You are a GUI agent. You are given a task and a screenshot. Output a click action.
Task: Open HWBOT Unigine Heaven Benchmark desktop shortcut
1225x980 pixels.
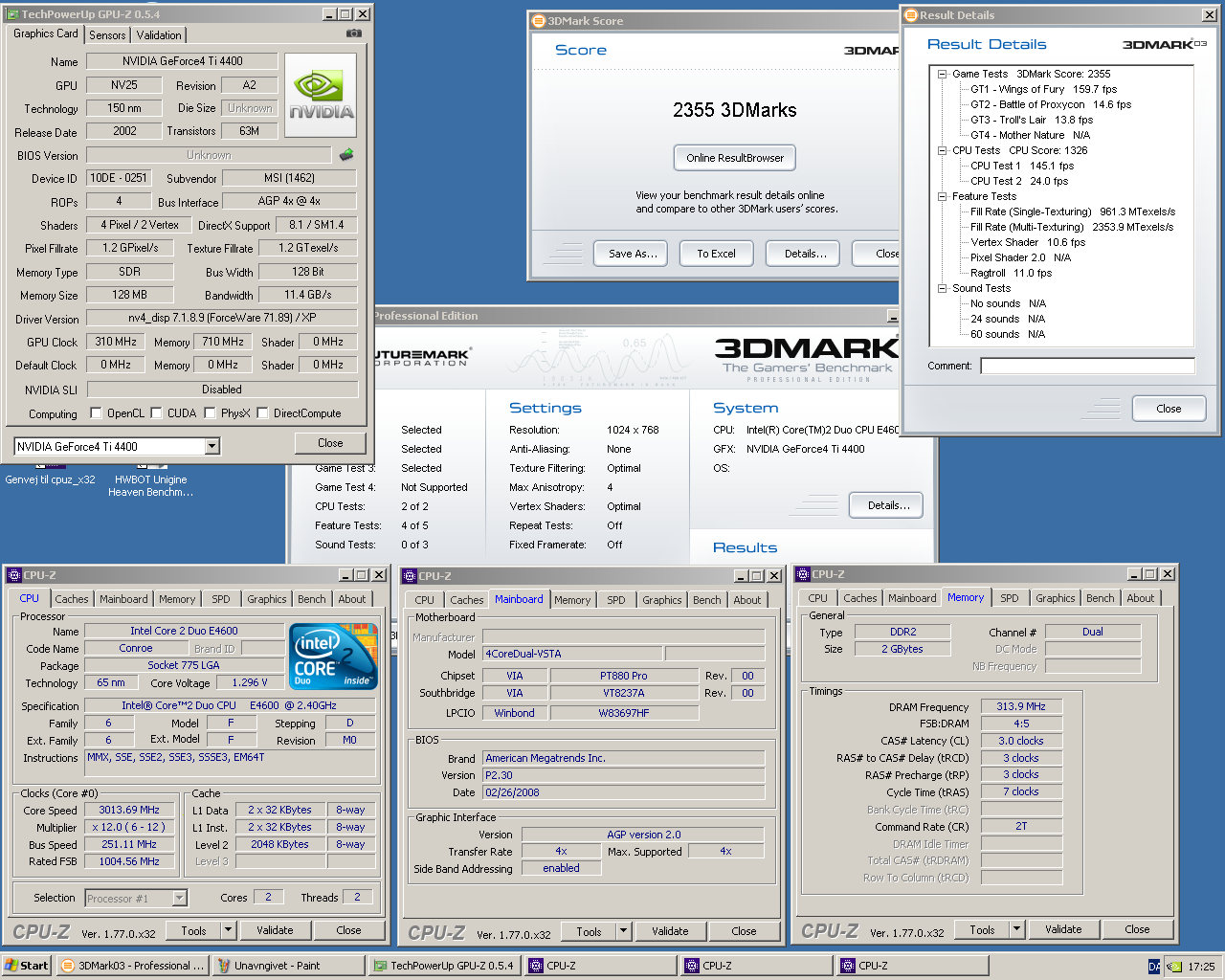pos(150,485)
